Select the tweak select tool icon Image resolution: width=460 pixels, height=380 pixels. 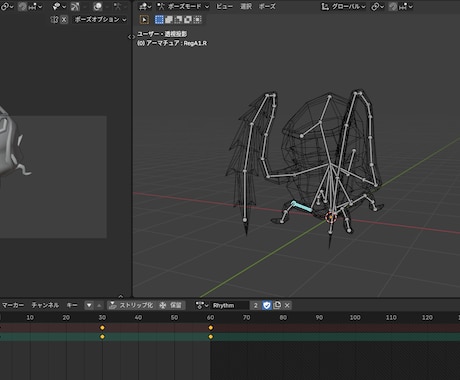pos(144,20)
